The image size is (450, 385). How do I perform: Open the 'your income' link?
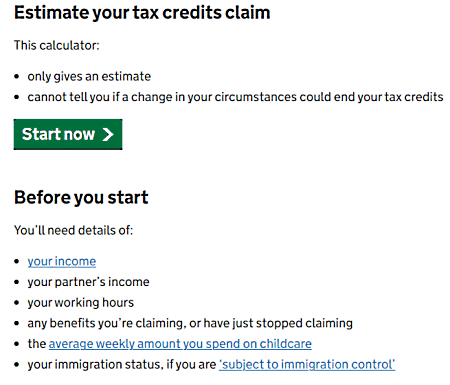pos(62,261)
